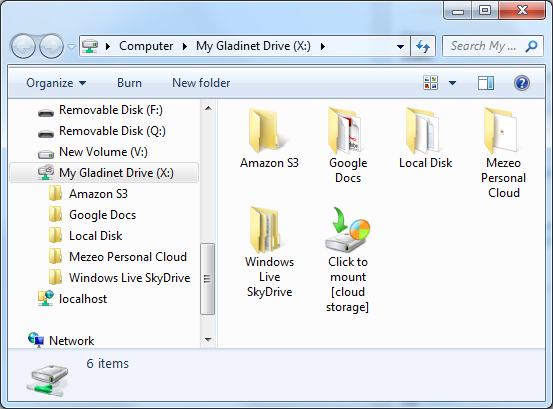Click the drive icon at address bar start

coord(90,46)
